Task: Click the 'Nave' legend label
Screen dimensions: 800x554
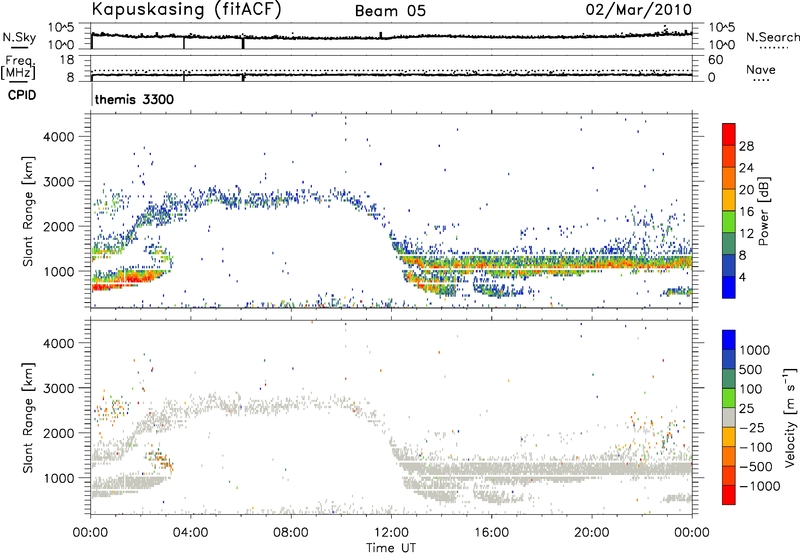Action: (x=761, y=70)
